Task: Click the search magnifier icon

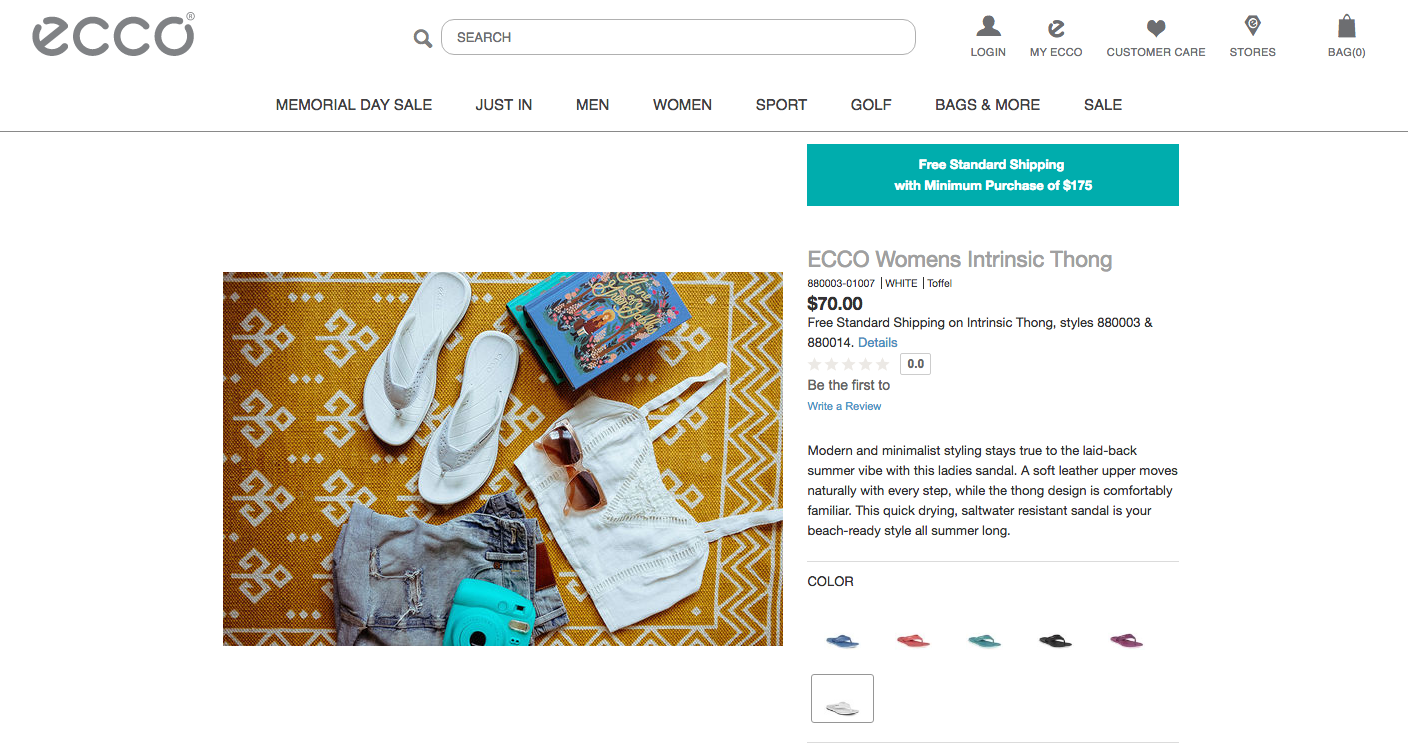Action: 423,38
